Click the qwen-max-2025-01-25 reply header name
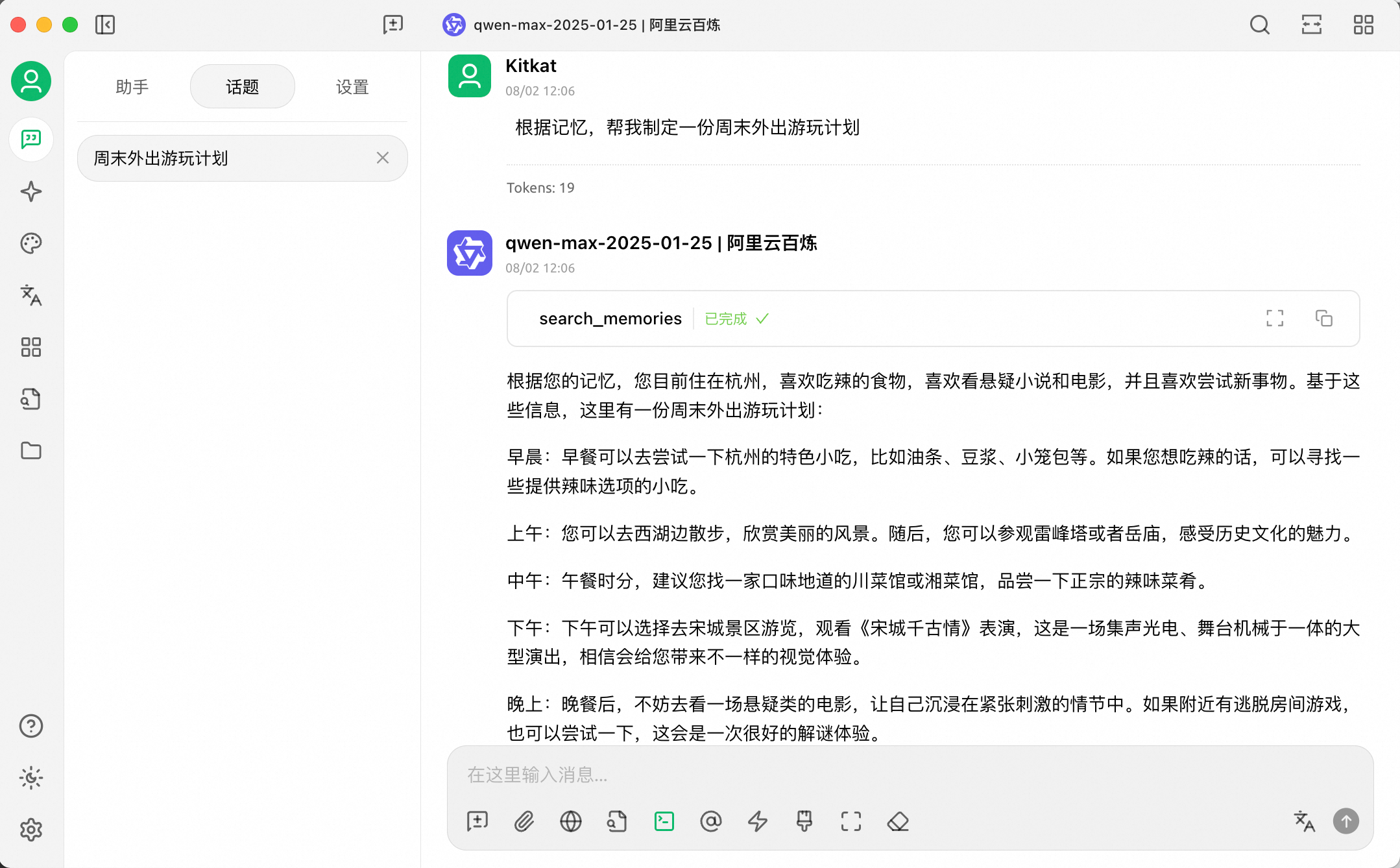Screen dimensions: 1400x868 pyautogui.click(x=661, y=243)
